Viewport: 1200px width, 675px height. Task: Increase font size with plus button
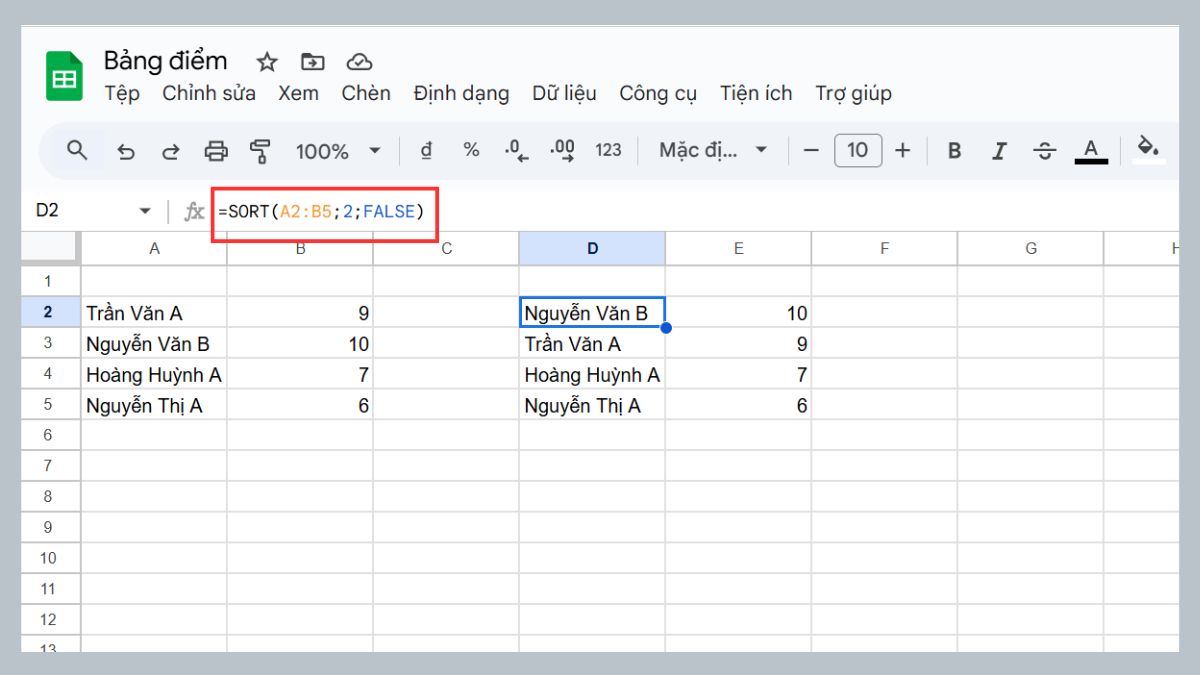click(903, 150)
